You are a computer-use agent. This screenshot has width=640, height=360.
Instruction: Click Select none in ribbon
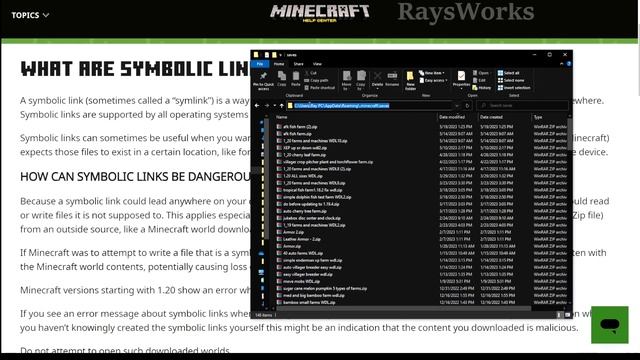point(511,80)
